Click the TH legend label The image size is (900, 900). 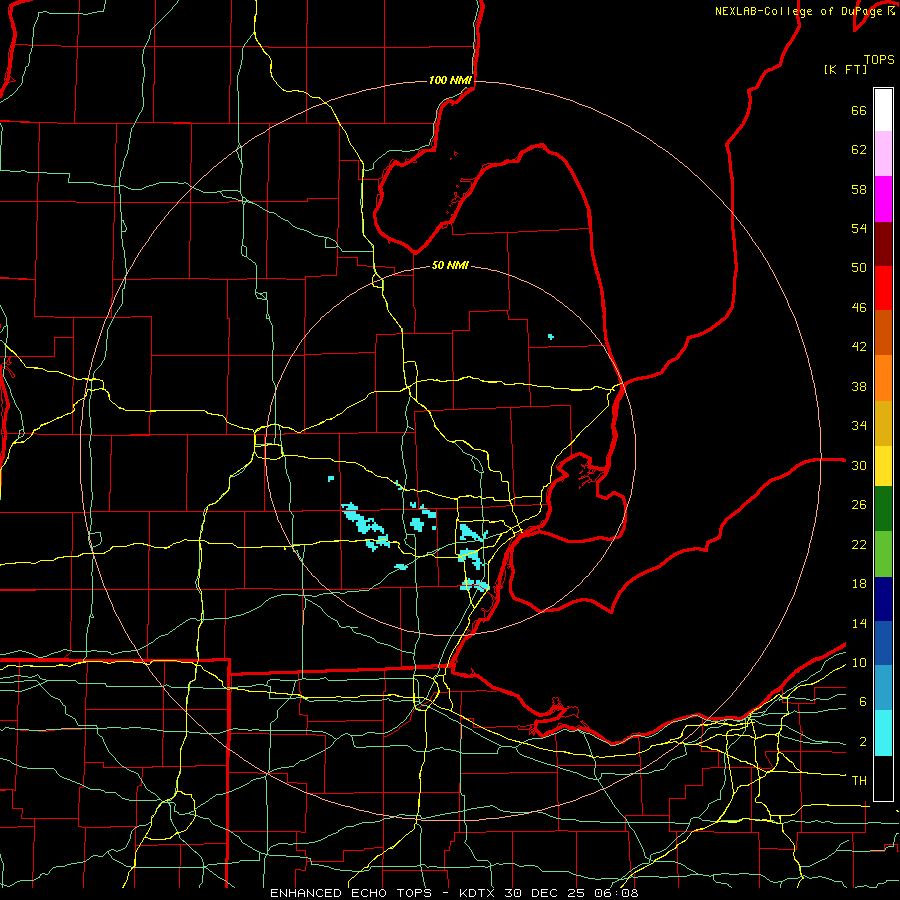point(859,781)
